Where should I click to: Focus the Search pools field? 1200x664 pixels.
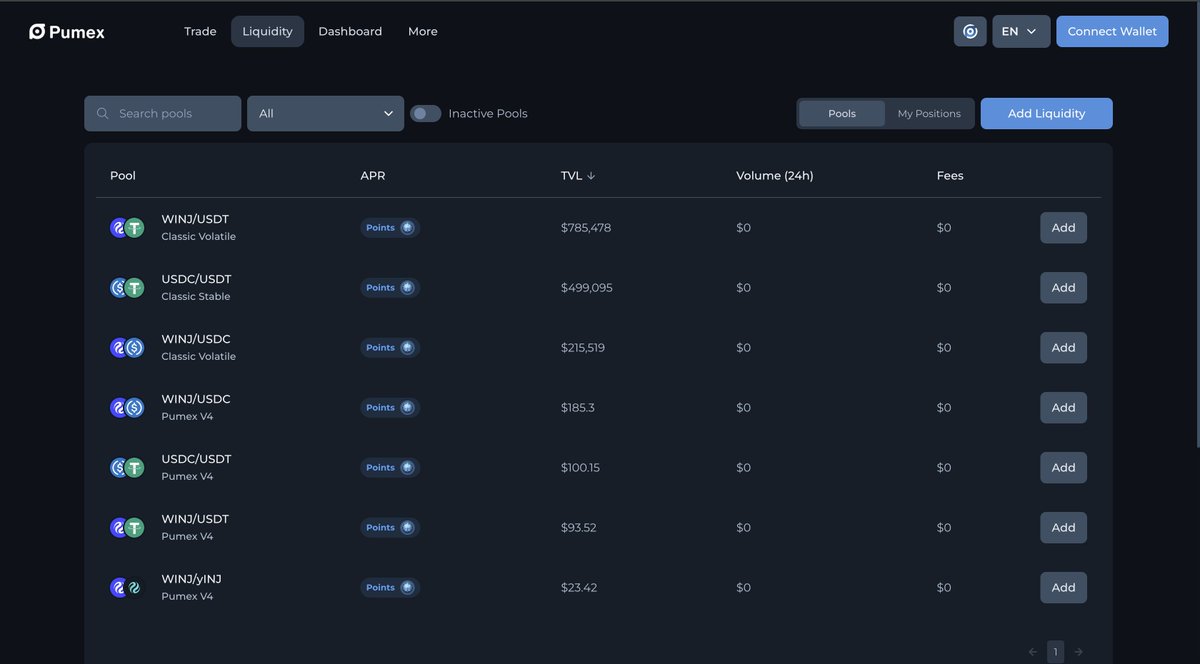[163, 114]
